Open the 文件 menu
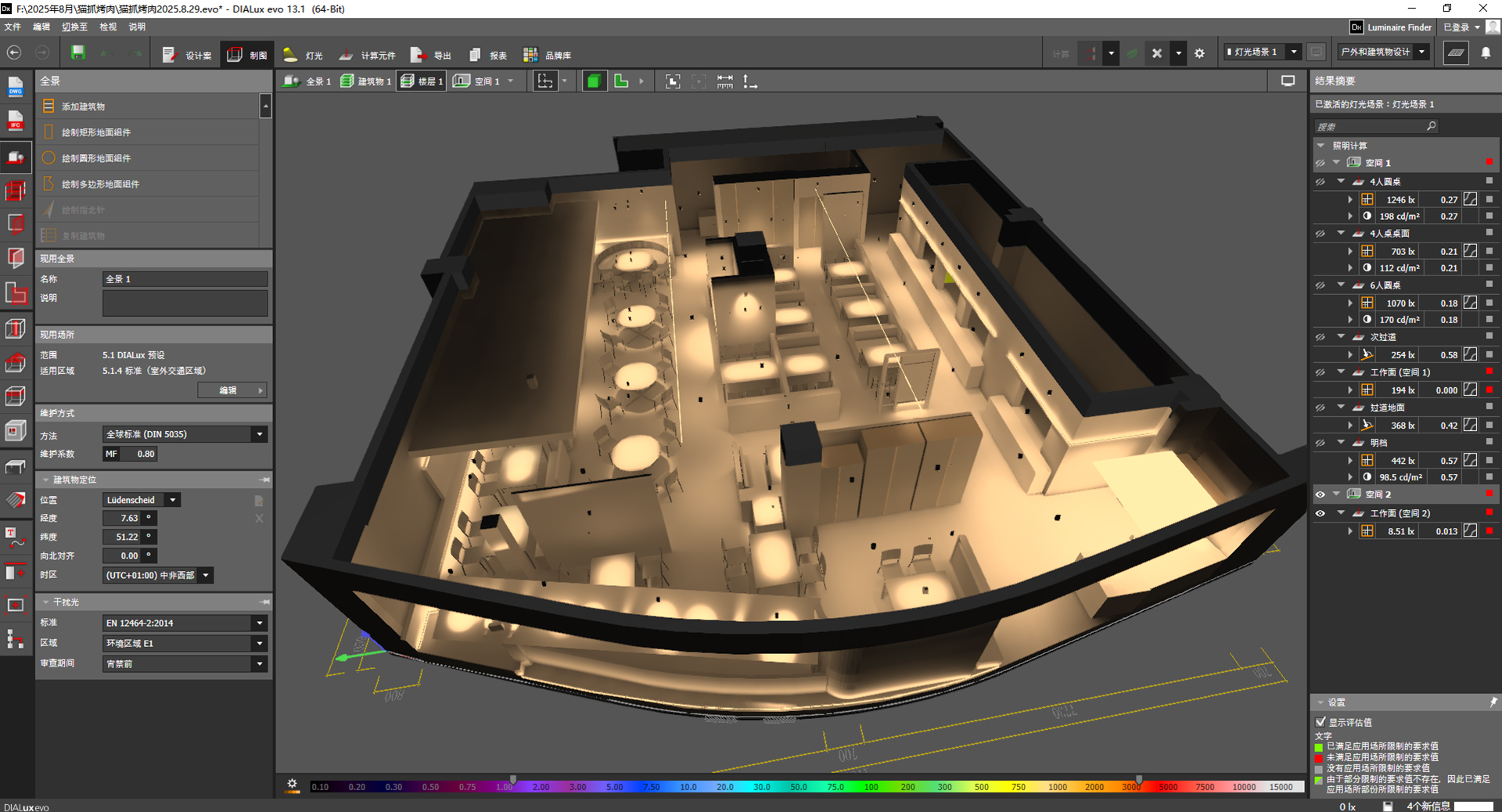This screenshot has width=1502, height=812. (x=13, y=27)
